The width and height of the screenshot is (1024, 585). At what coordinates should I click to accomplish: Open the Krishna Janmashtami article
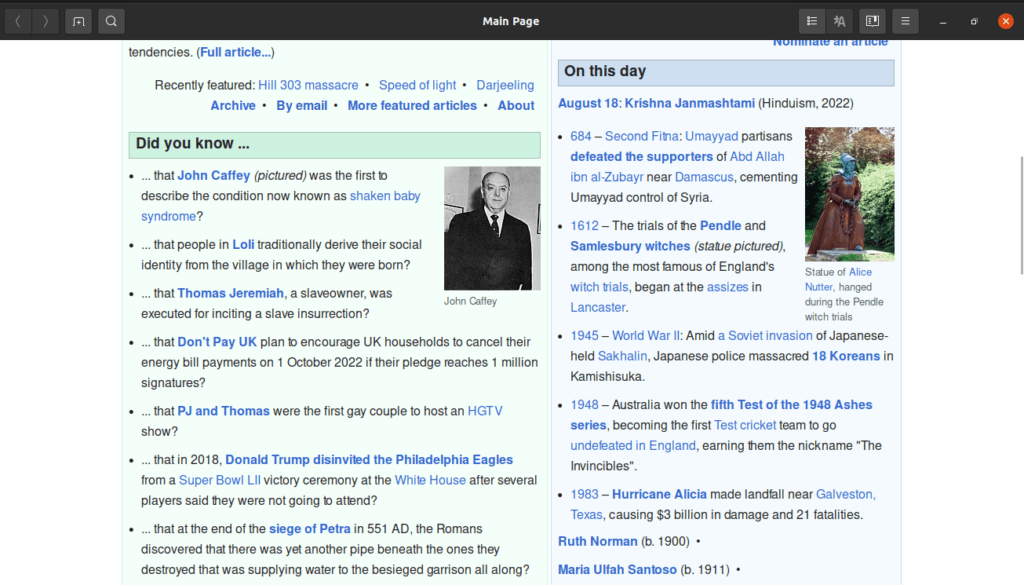pos(690,103)
